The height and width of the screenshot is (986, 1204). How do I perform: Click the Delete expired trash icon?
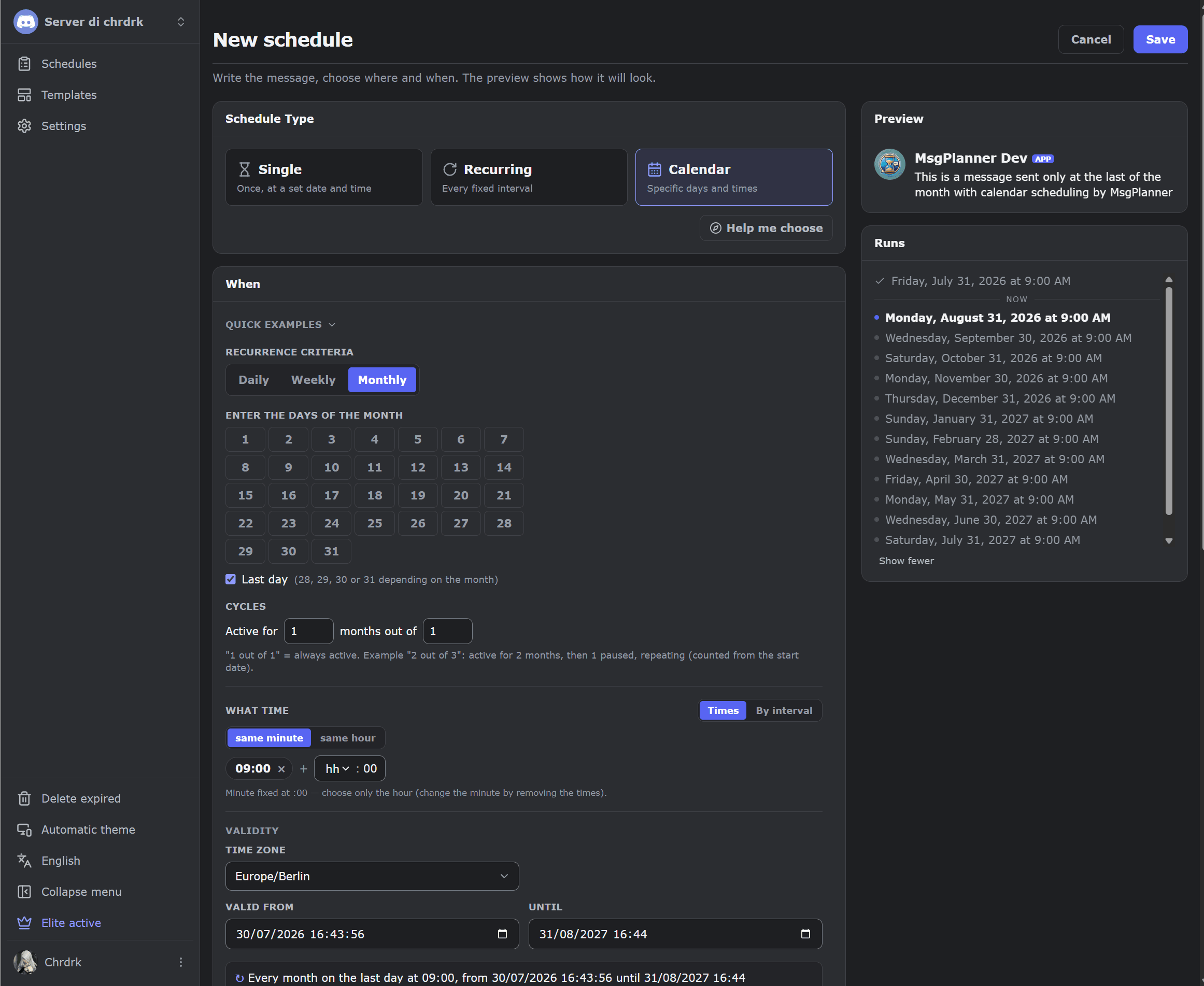(24, 798)
